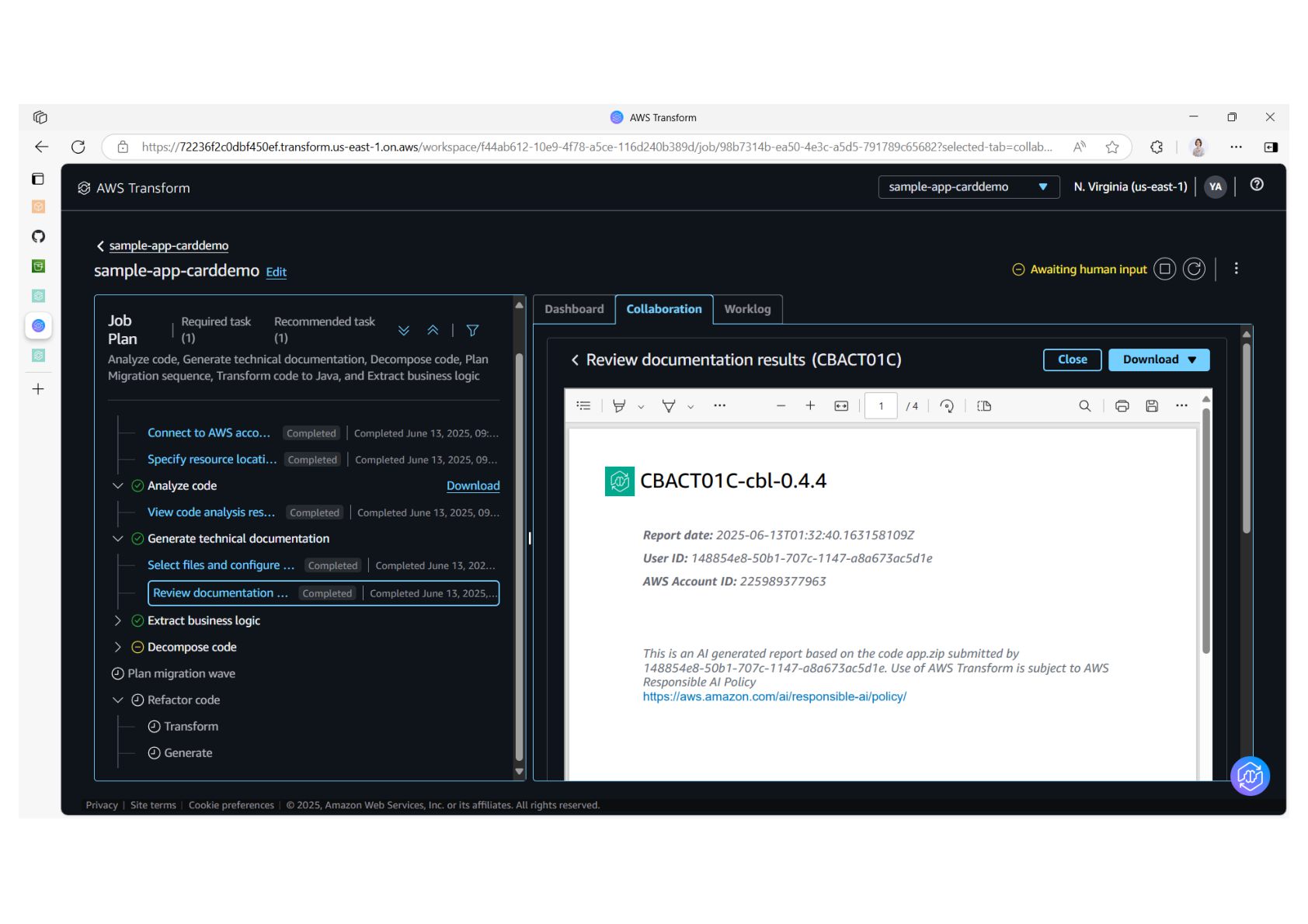Click the PDF viewer vertical scrollbar
This screenshot has width=1308, height=924.
(1206, 530)
